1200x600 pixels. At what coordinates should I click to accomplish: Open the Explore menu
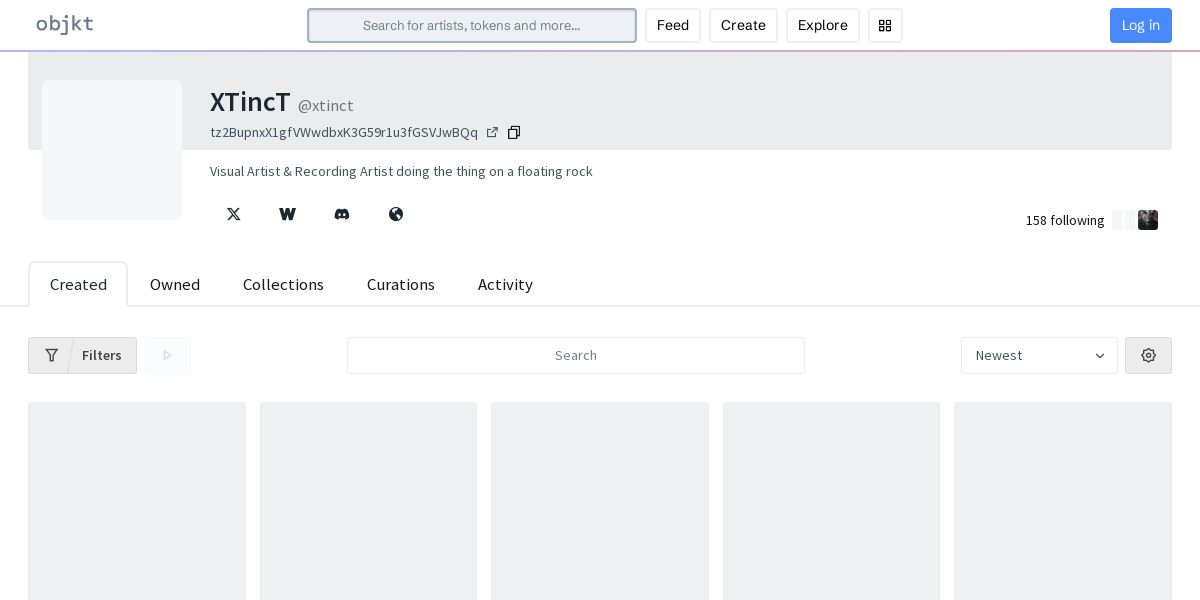tap(822, 26)
